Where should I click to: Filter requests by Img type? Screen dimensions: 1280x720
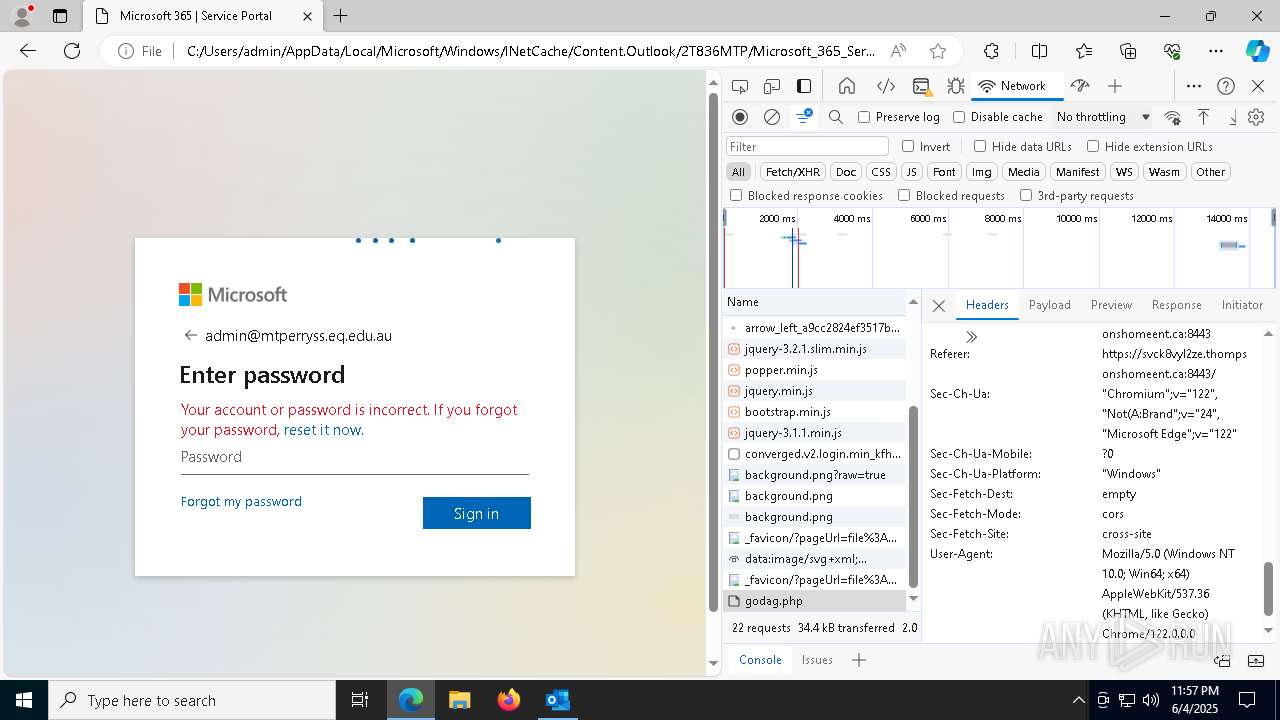click(x=982, y=172)
